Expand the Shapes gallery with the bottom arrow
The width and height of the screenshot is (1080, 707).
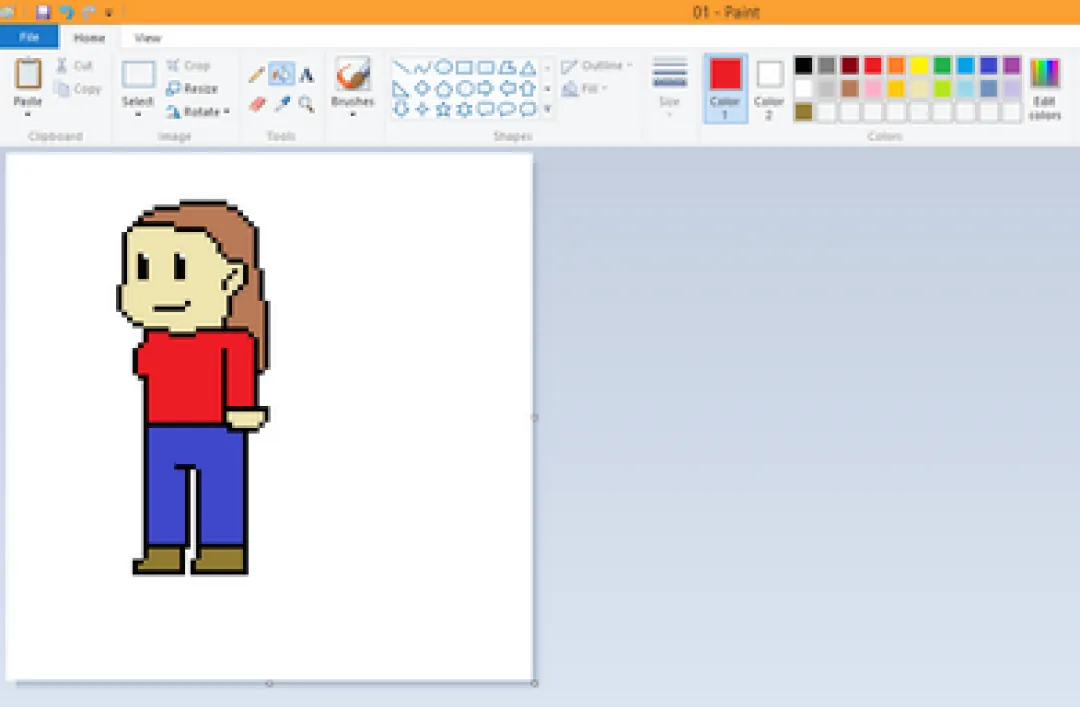(x=548, y=109)
